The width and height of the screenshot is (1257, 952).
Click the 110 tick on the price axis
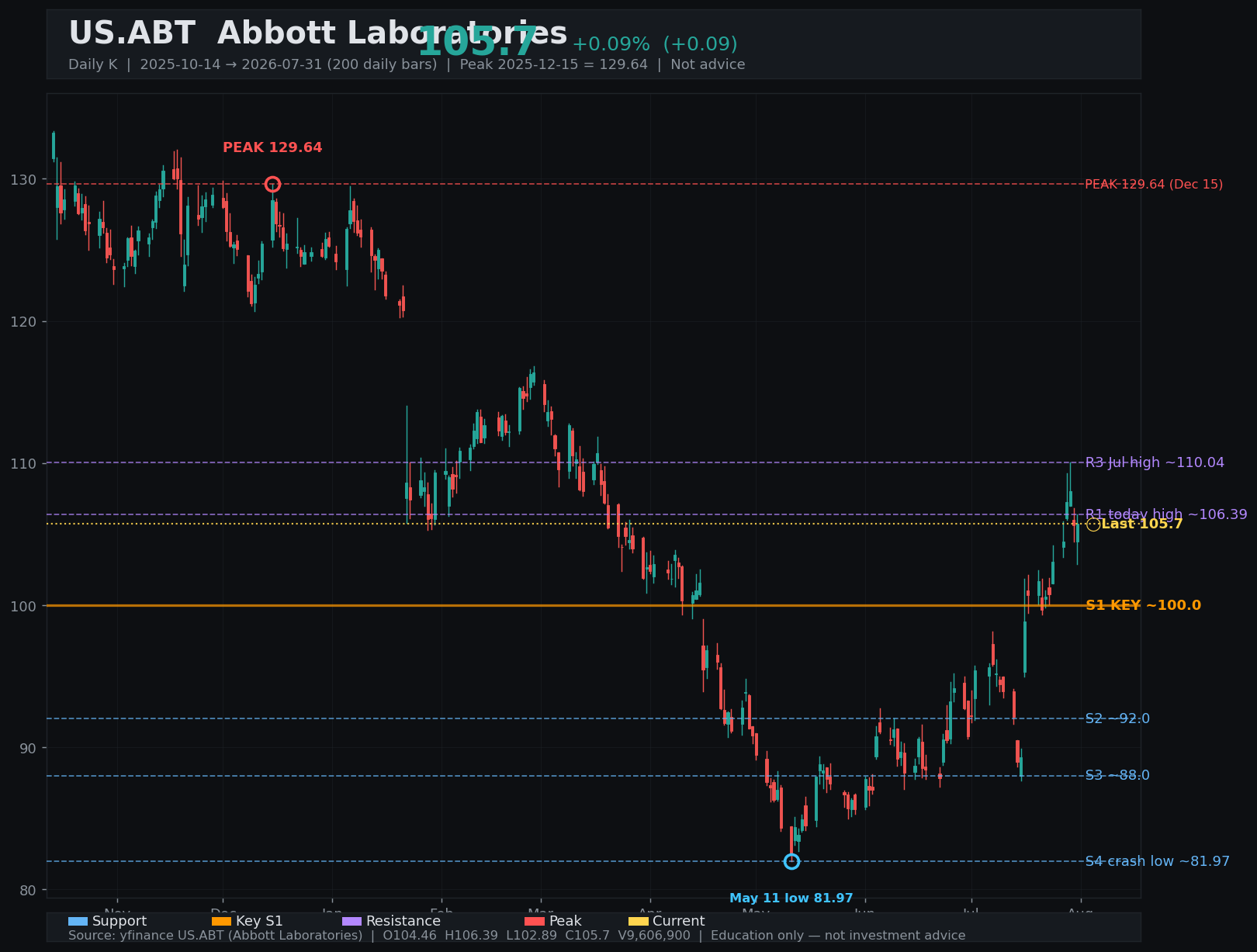[x=23, y=464]
